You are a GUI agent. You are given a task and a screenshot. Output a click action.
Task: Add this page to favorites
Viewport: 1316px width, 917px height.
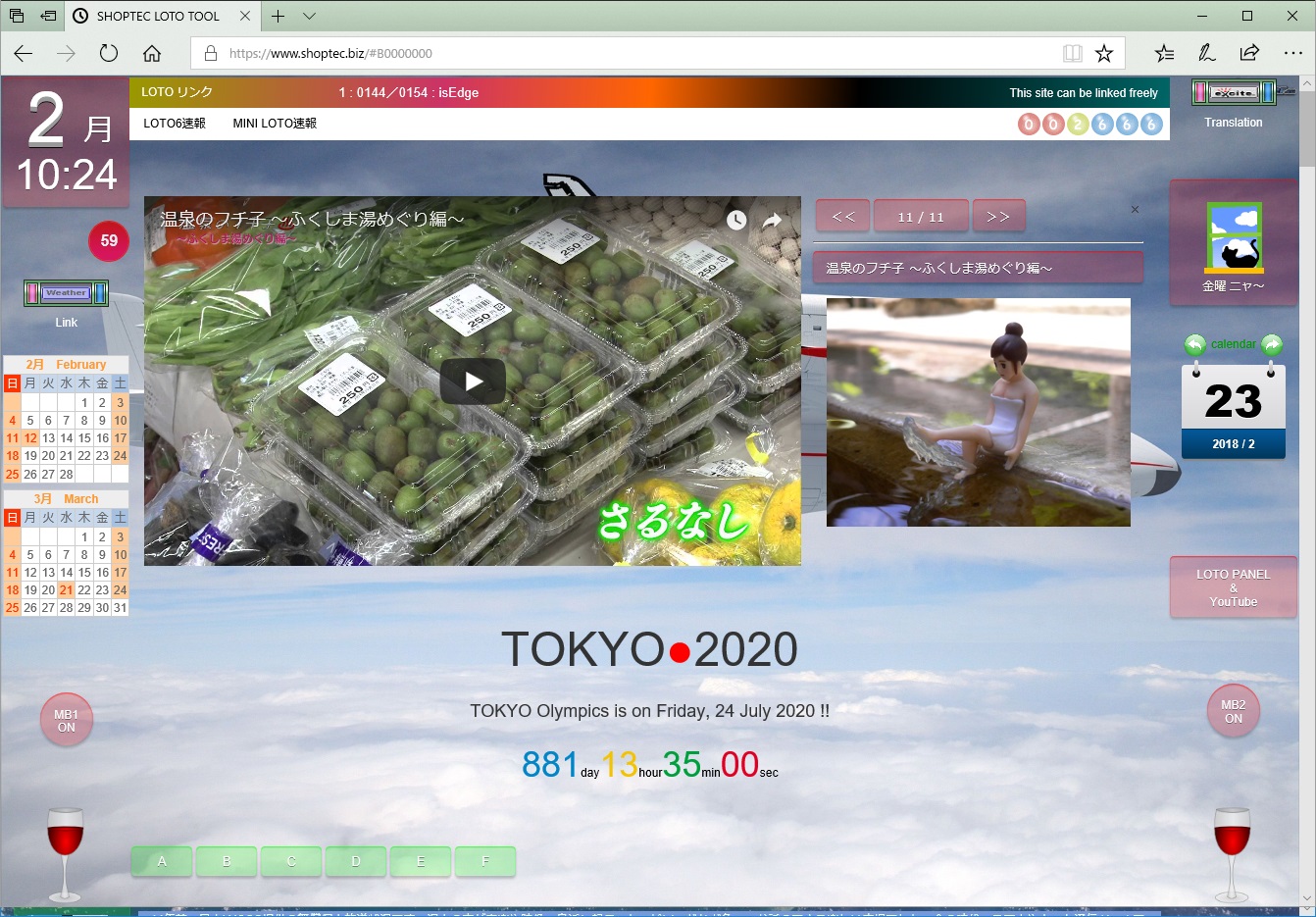1104,53
